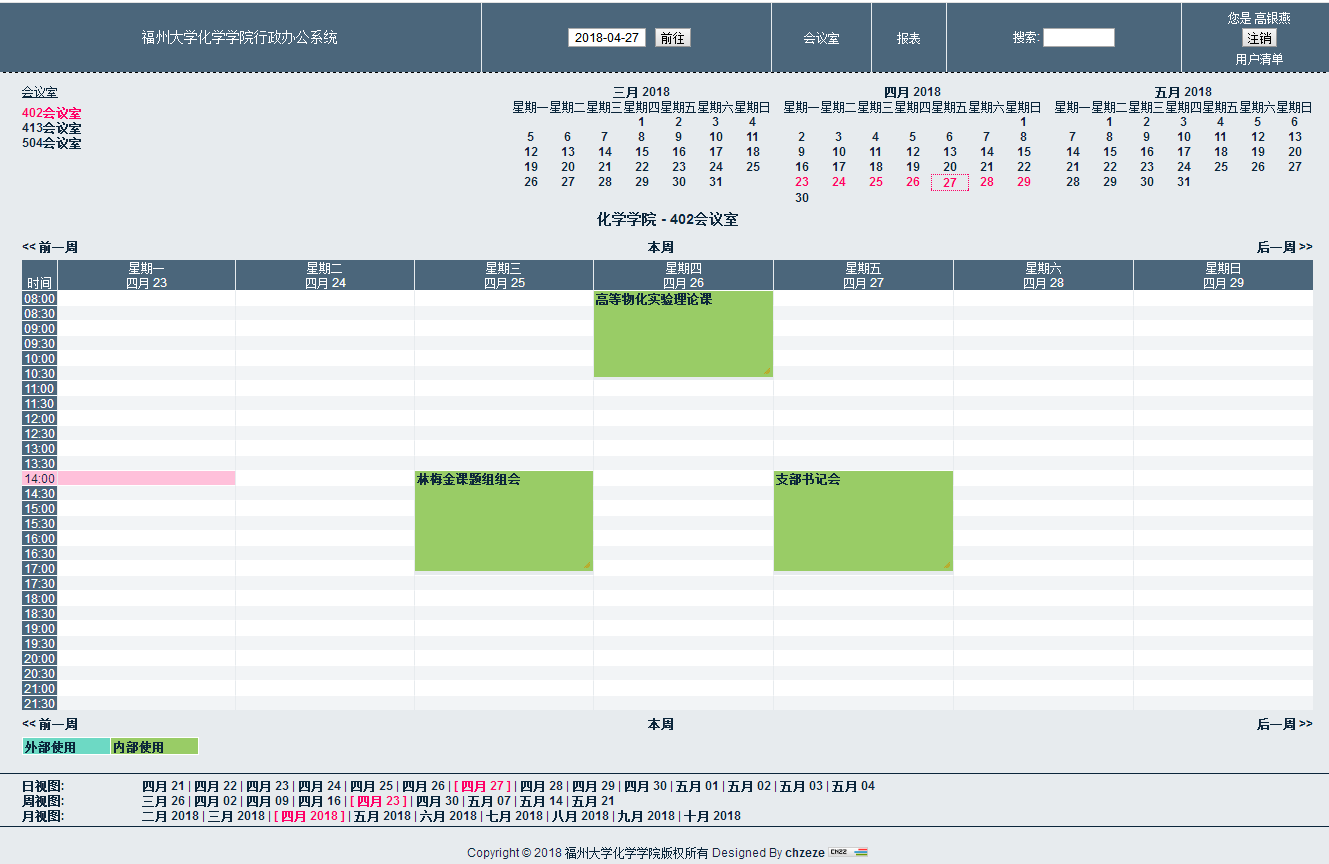Go to previous week via top 前一周 link
The width and height of the screenshot is (1329, 864).
click(50, 247)
